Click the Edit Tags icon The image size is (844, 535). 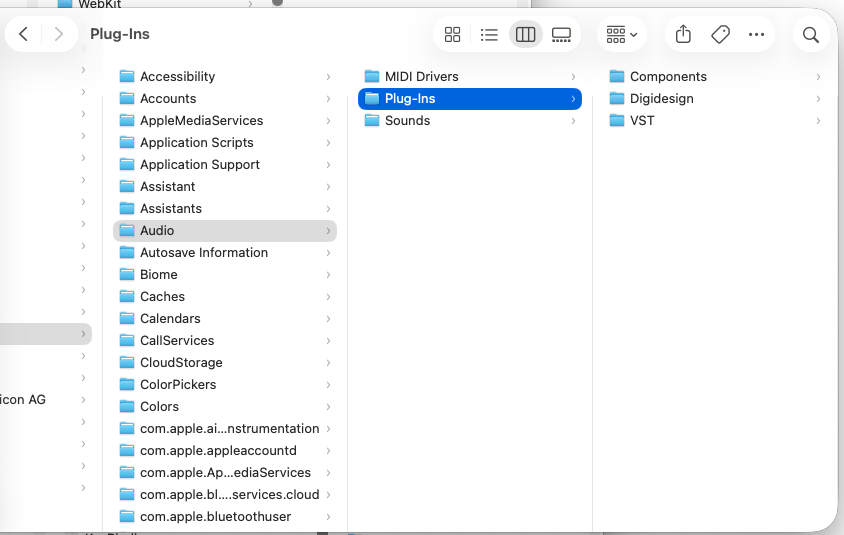coord(720,34)
